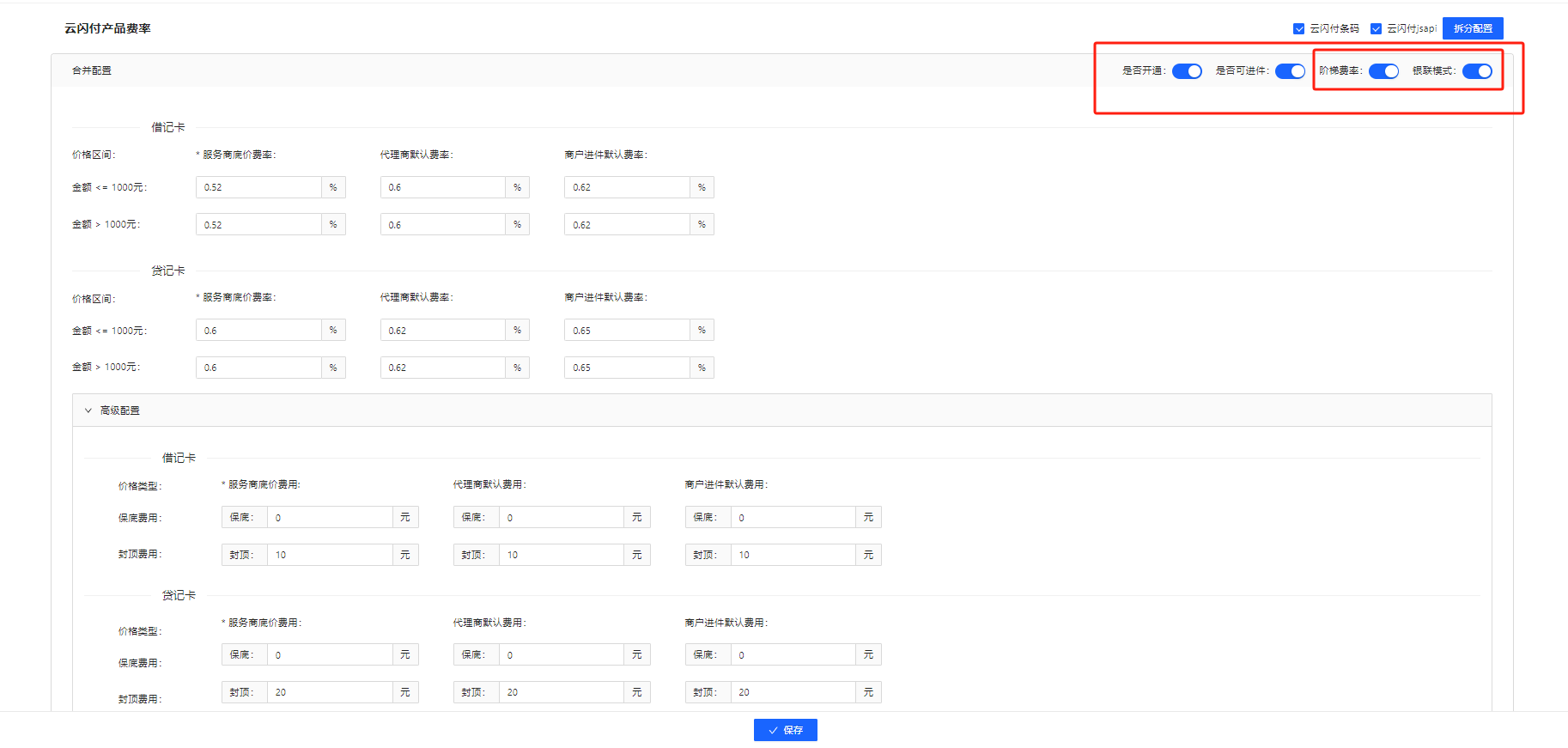
Task: Click the chevron icon beside 高级配置
Action: [88, 410]
